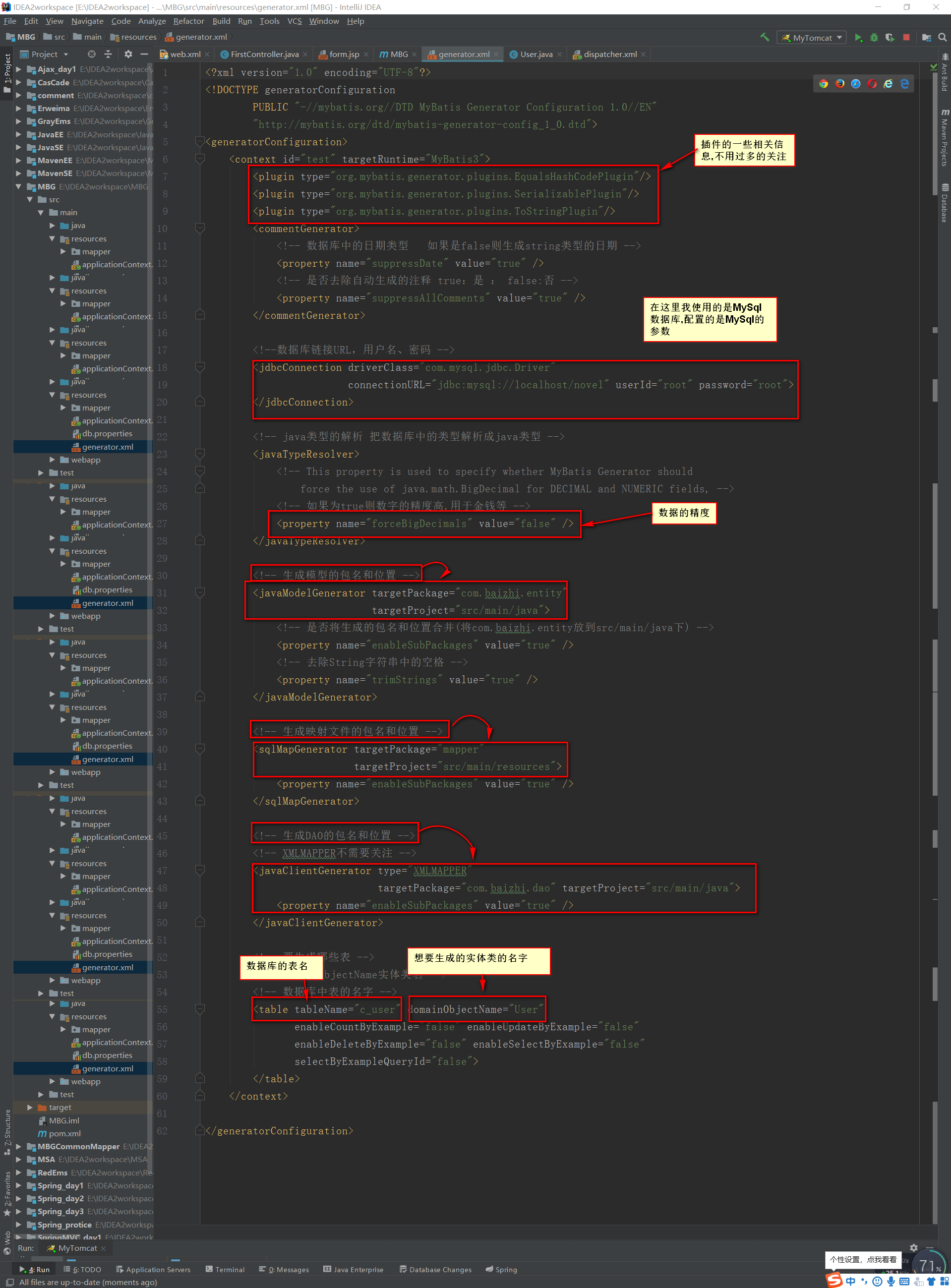Select pom.xml in the project tree
951x1288 pixels.
coord(59,1133)
